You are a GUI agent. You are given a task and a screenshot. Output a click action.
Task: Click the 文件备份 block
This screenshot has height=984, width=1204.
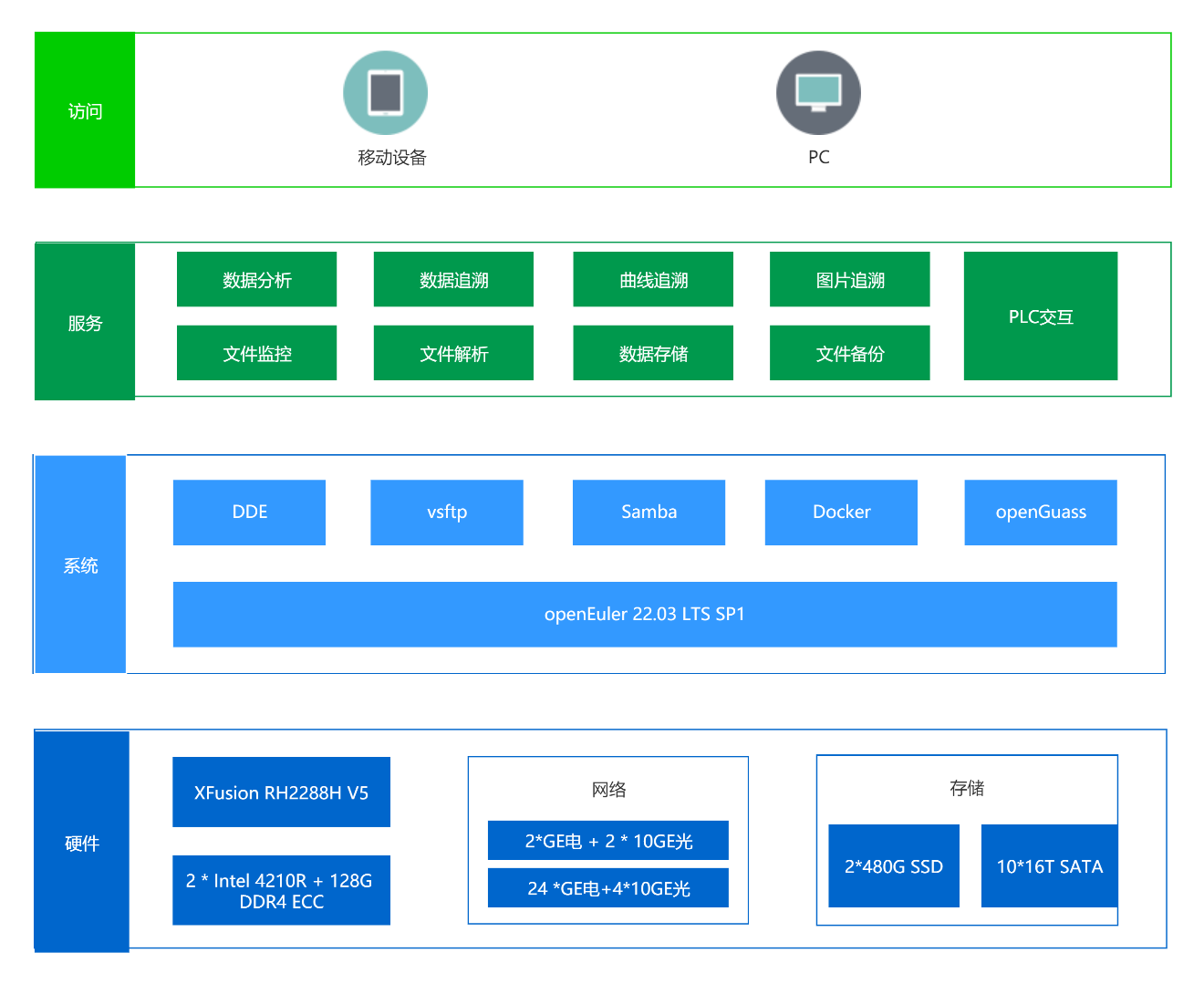pyautogui.click(x=849, y=353)
